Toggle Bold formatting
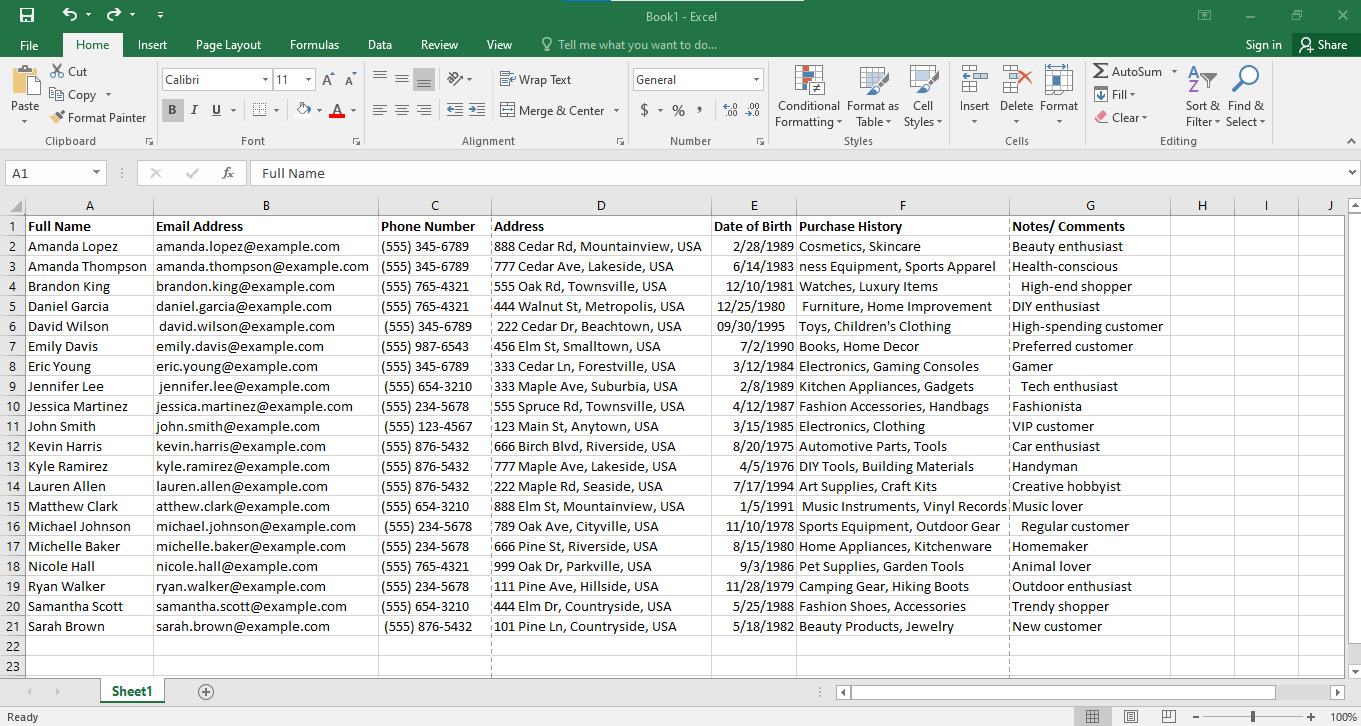Image resolution: width=1361 pixels, height=726 pixels. (x=172, y=110)
